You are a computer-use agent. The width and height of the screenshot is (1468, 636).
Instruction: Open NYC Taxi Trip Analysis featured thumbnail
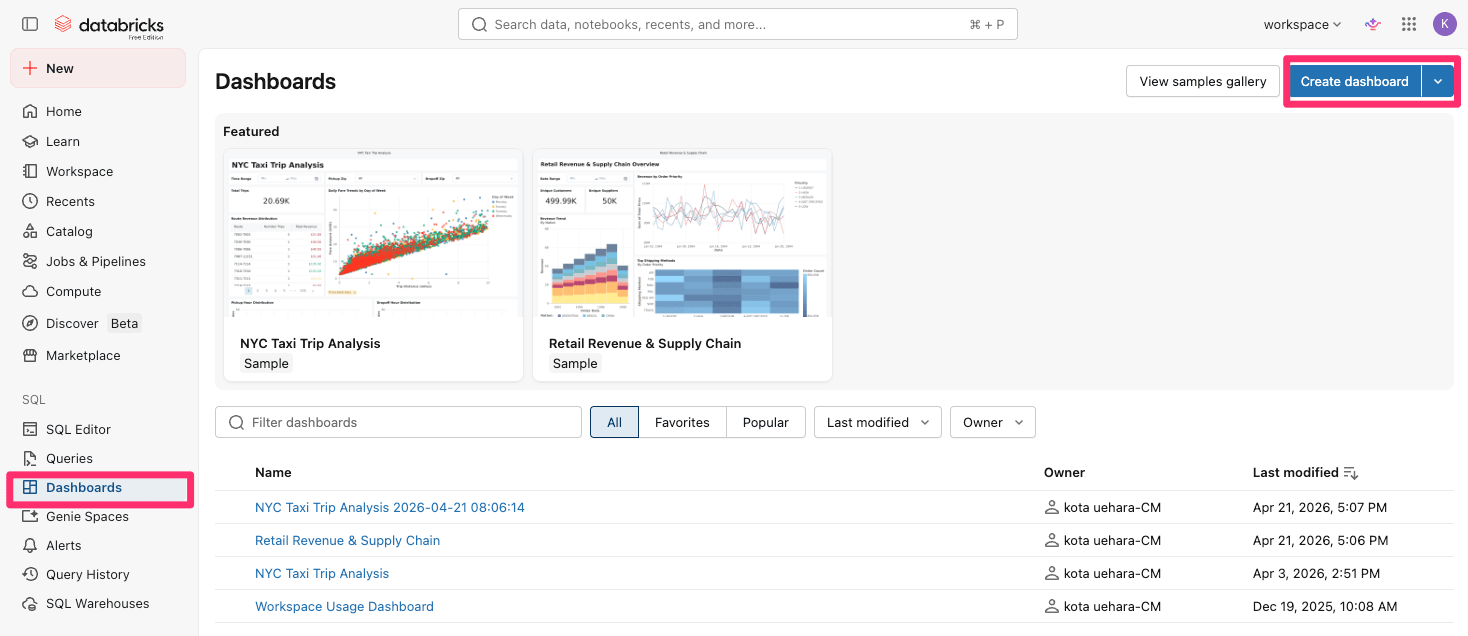pos(374,233)
